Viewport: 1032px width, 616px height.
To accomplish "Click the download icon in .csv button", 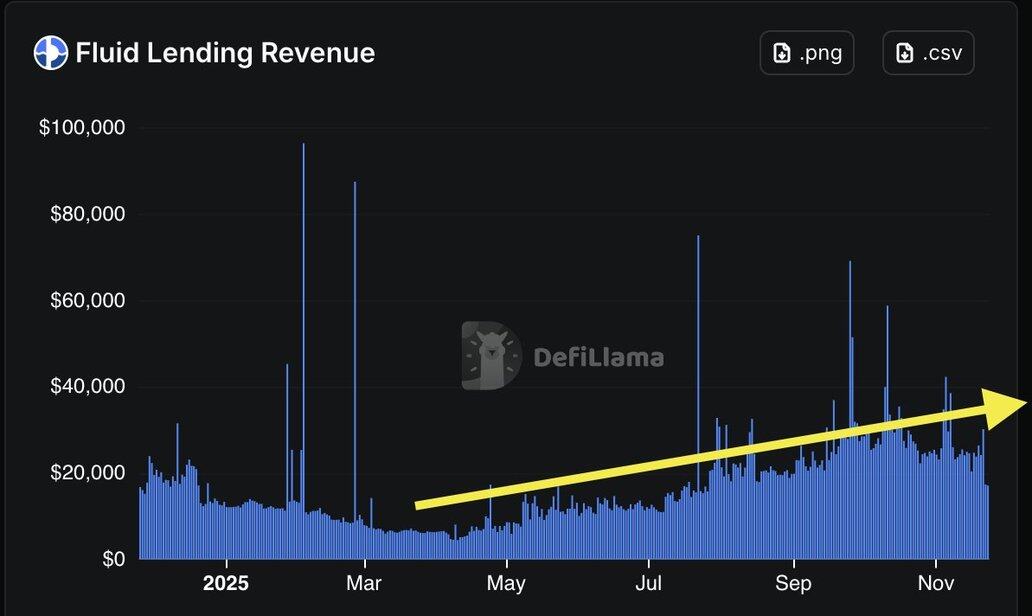I will (905, 53).
